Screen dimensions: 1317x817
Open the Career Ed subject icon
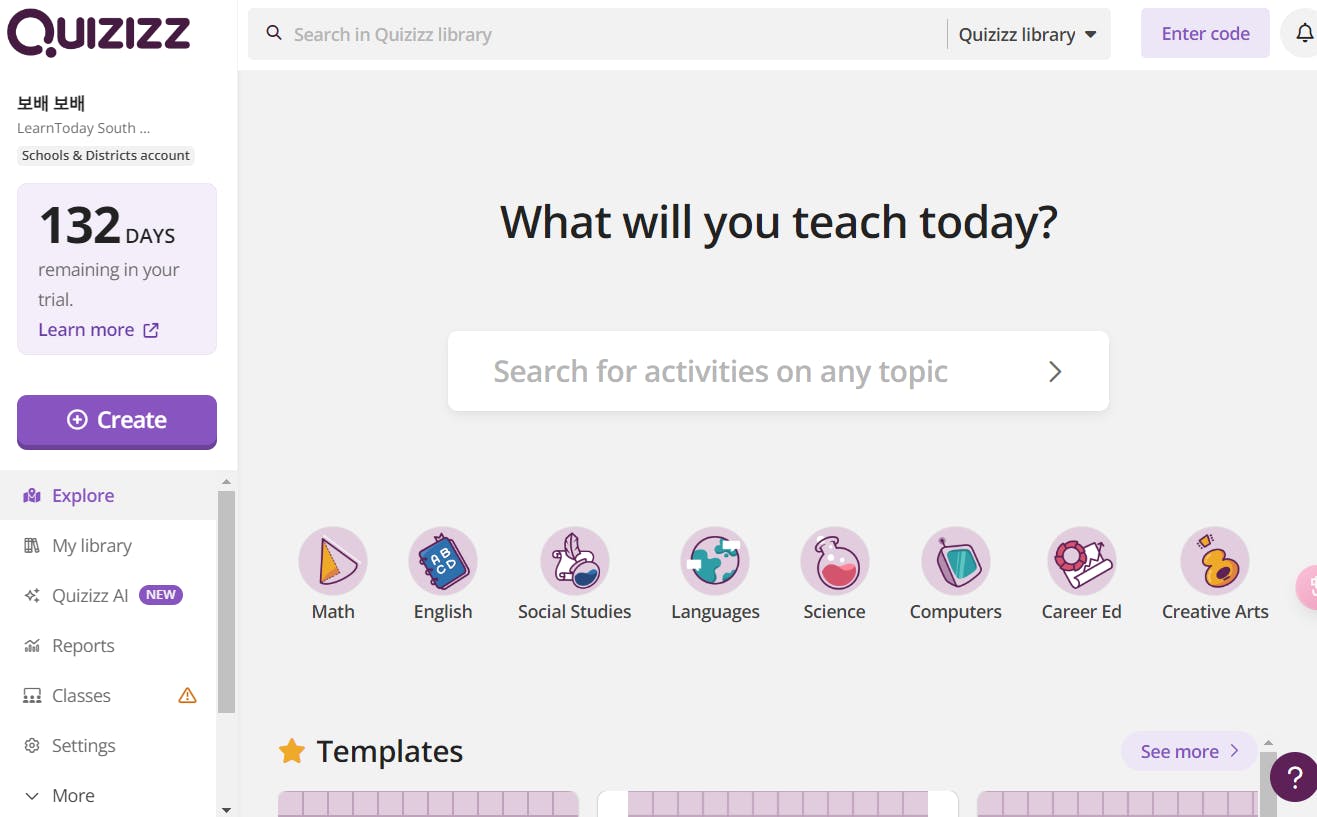(x=1081, y=561)
